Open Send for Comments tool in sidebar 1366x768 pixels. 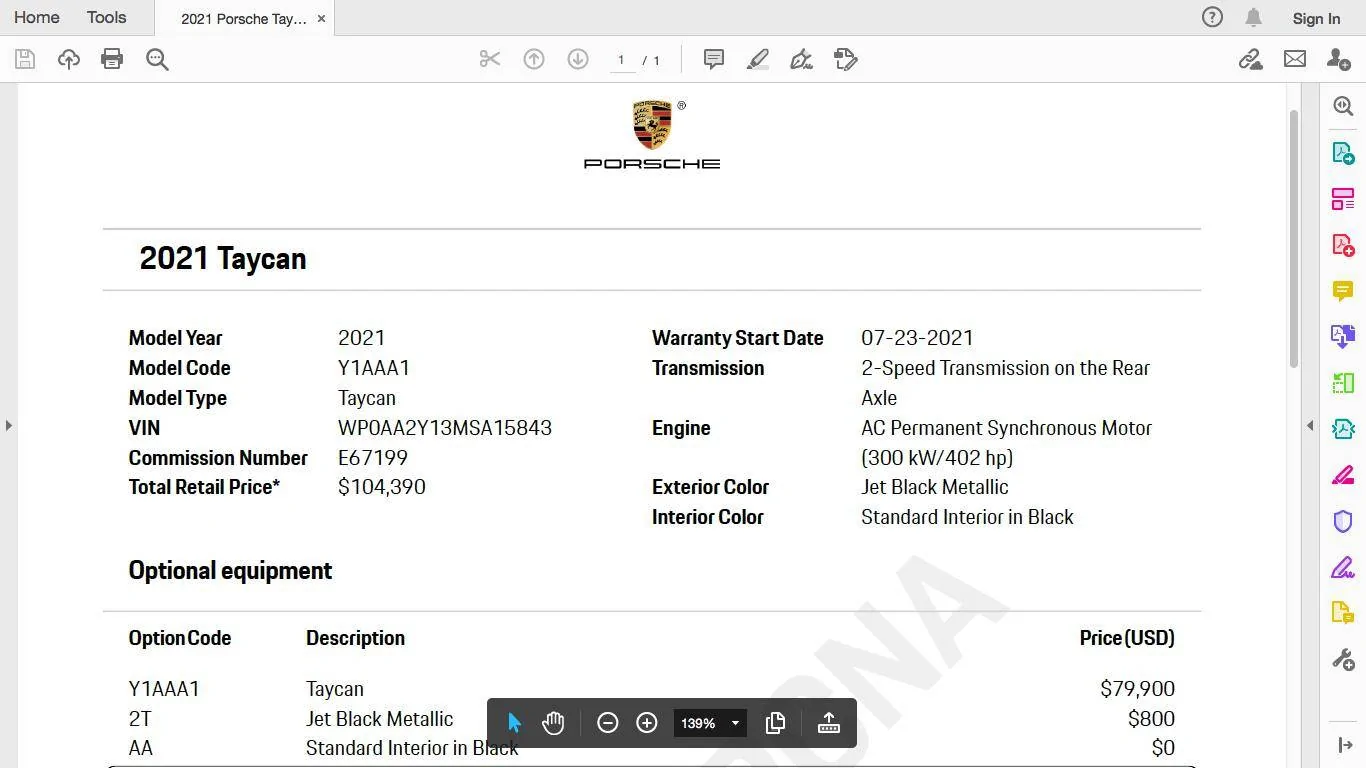pyautogui.click(x=1343, y=613)
